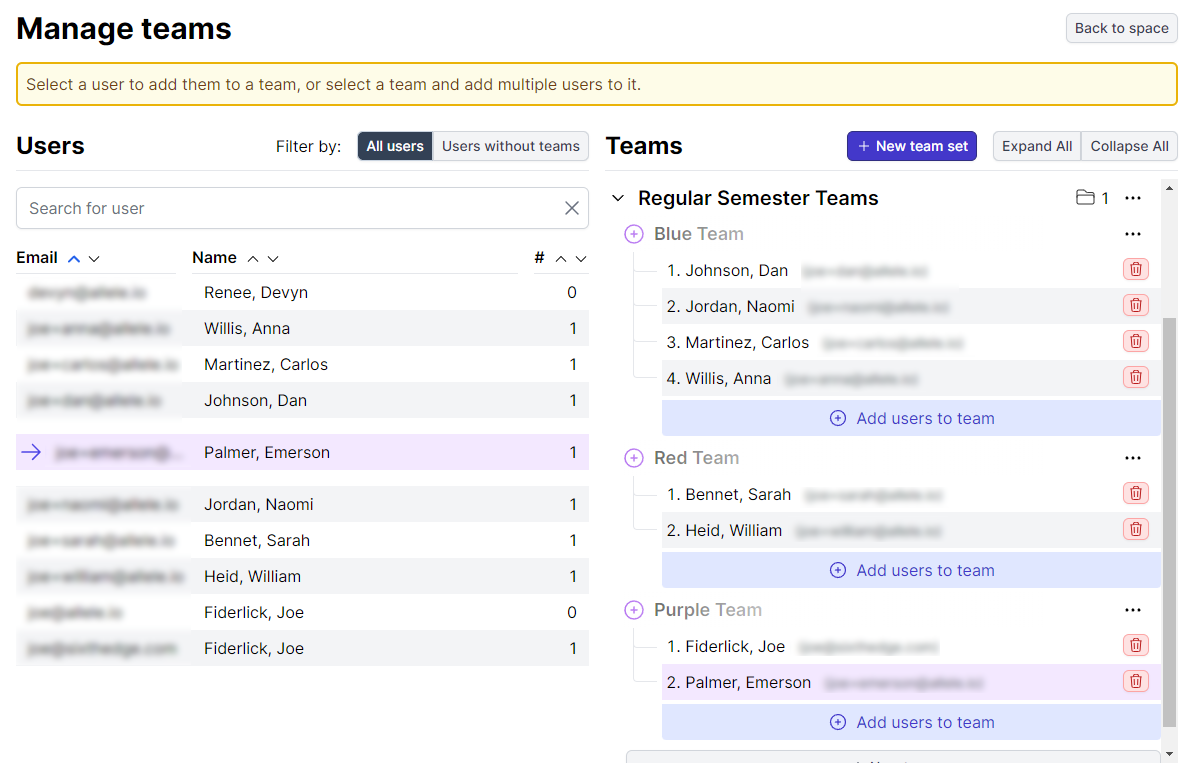Show only Users without teams
Viewport: 1192px width, 774px height.
(510, 146)
